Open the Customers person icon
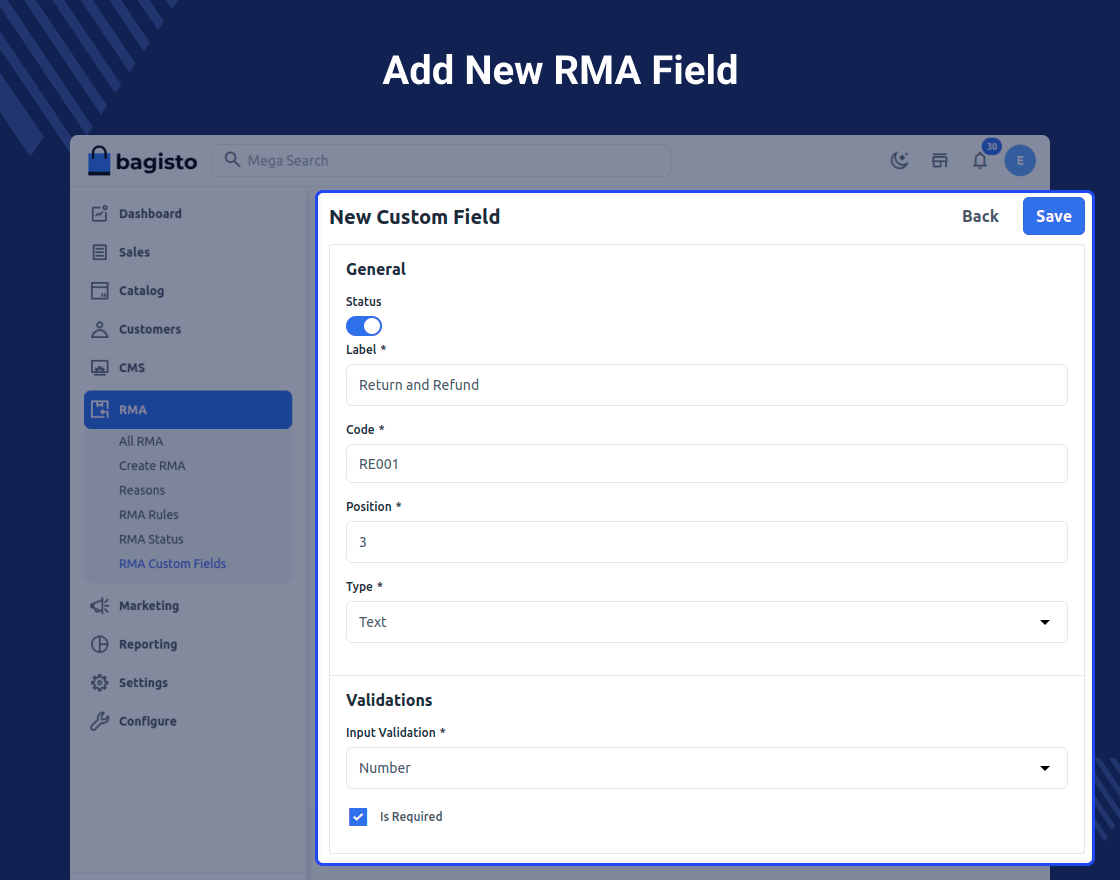 tap(99, 329)
